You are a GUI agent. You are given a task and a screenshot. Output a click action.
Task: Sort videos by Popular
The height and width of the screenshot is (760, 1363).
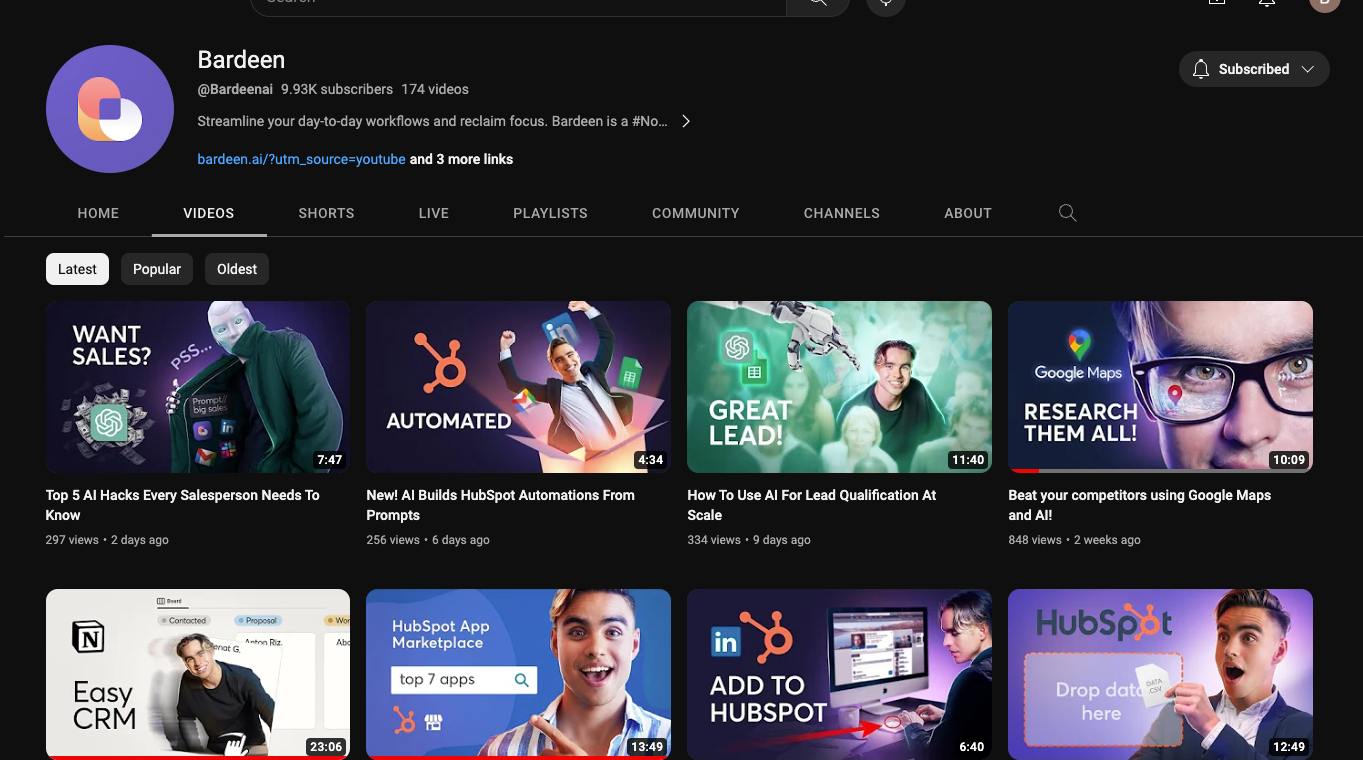pos(157,269)
